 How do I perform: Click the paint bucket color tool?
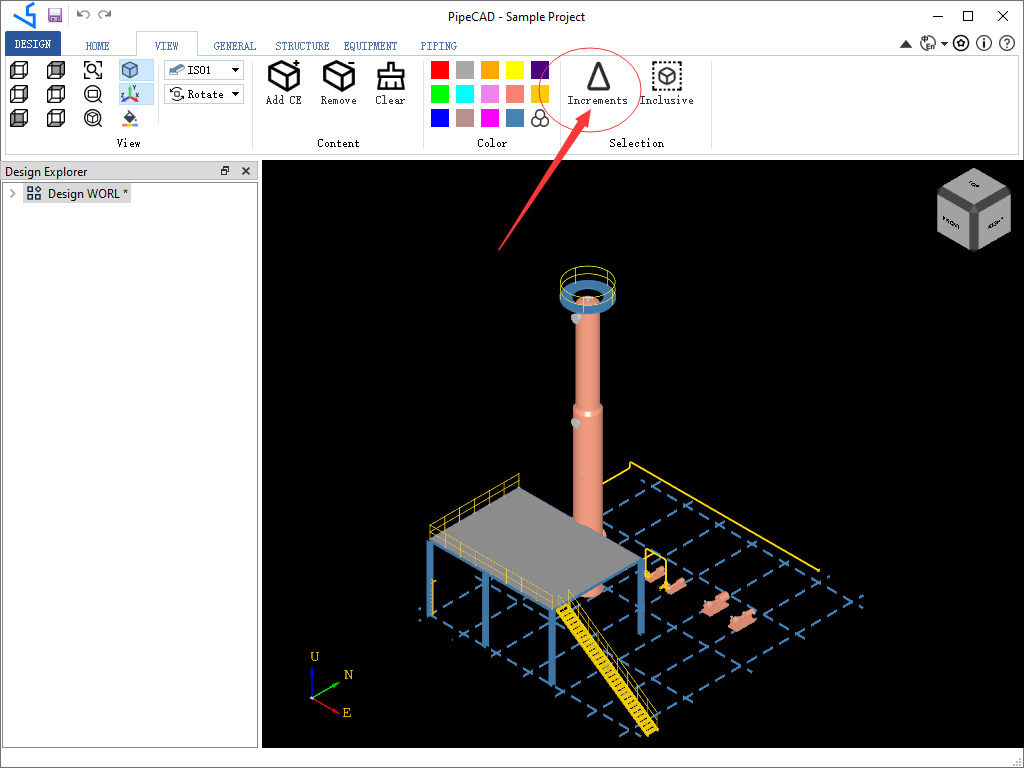click(x=129, y=118)
